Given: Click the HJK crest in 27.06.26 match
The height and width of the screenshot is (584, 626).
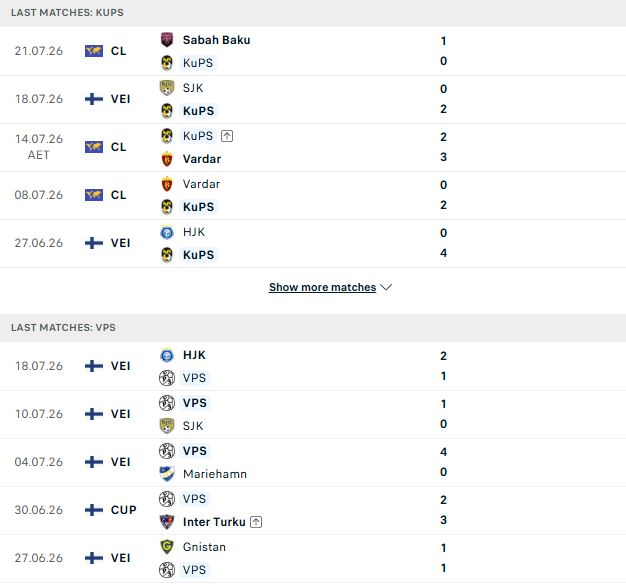Looking at the screenshot, I should (166, 232).
